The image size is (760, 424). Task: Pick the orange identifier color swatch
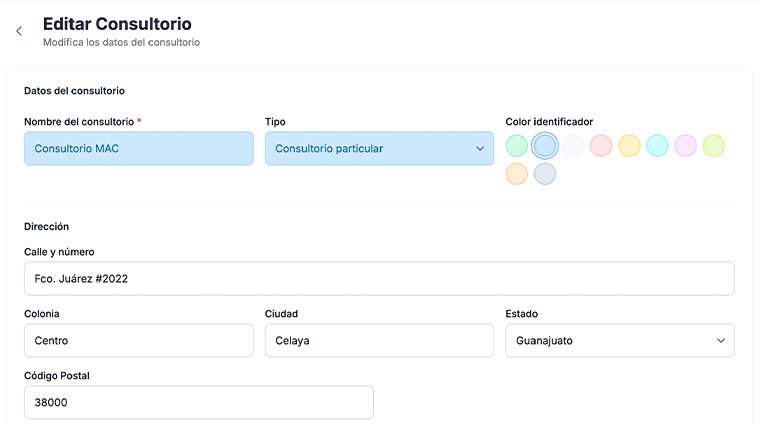click(x=517, y=174)
